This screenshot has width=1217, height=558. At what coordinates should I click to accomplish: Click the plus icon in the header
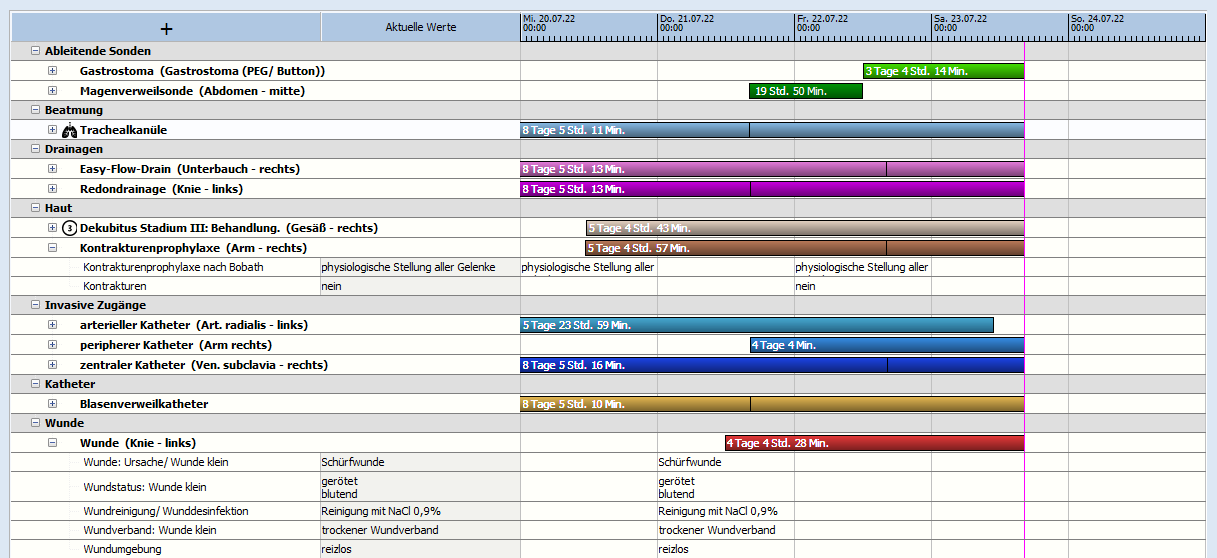[166, 29]
